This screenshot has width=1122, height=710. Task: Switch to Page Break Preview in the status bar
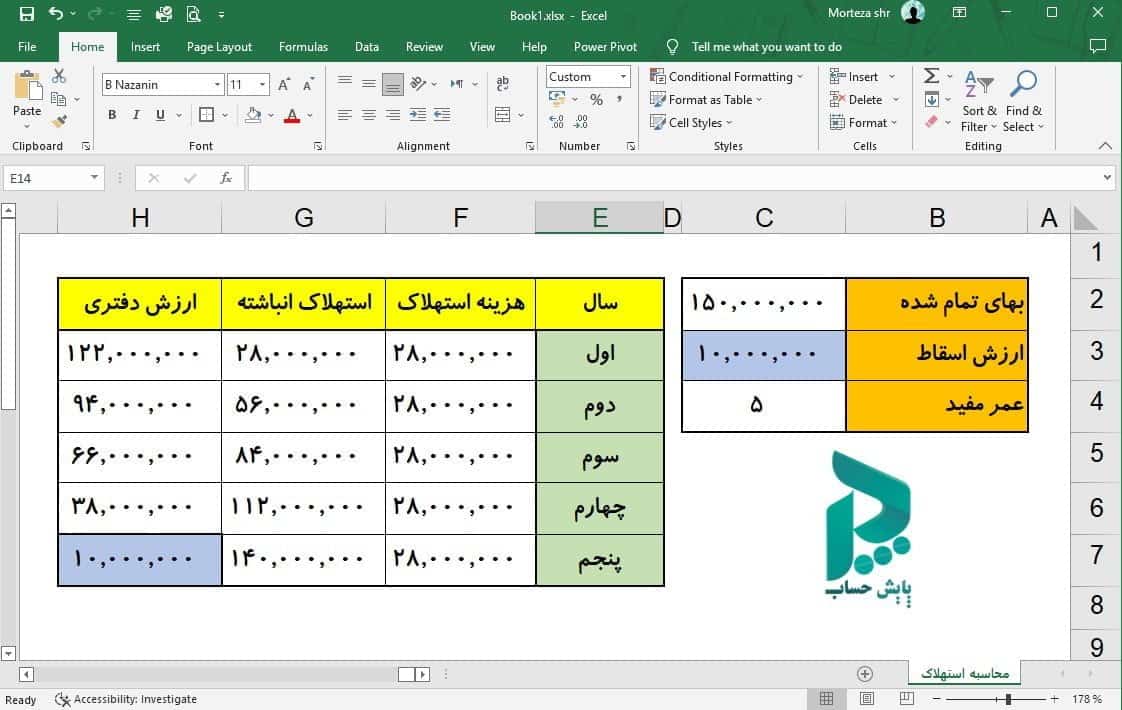coord(906,699)
